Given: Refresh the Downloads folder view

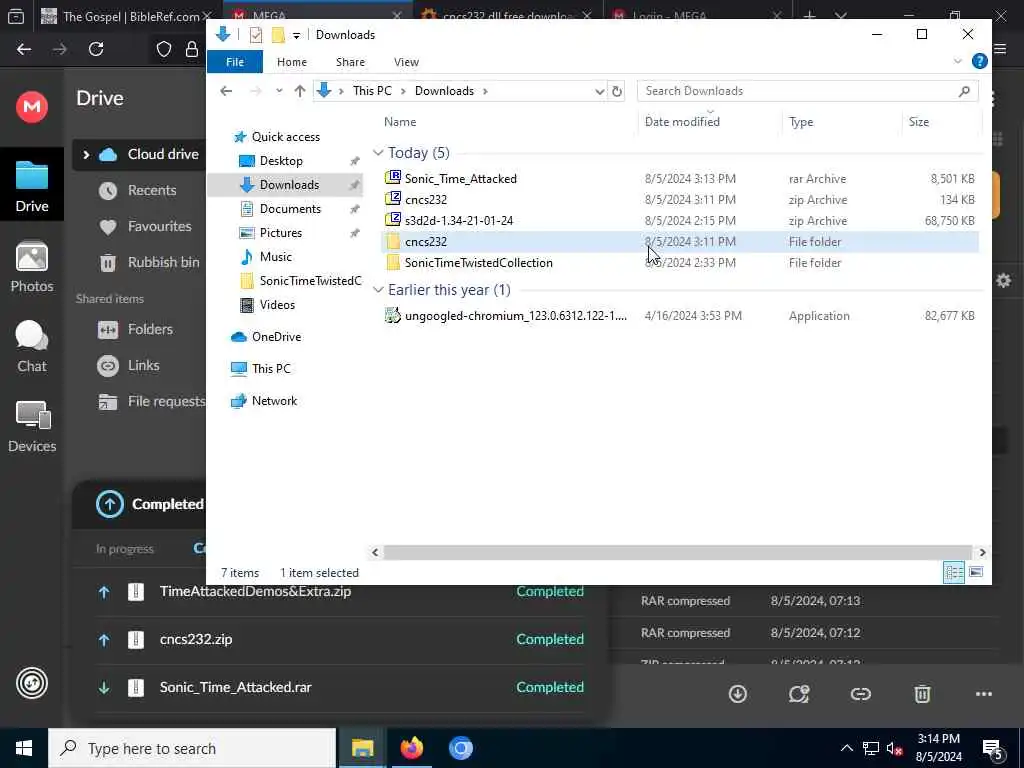Looking at the screenshot, I should coord(616,91).
